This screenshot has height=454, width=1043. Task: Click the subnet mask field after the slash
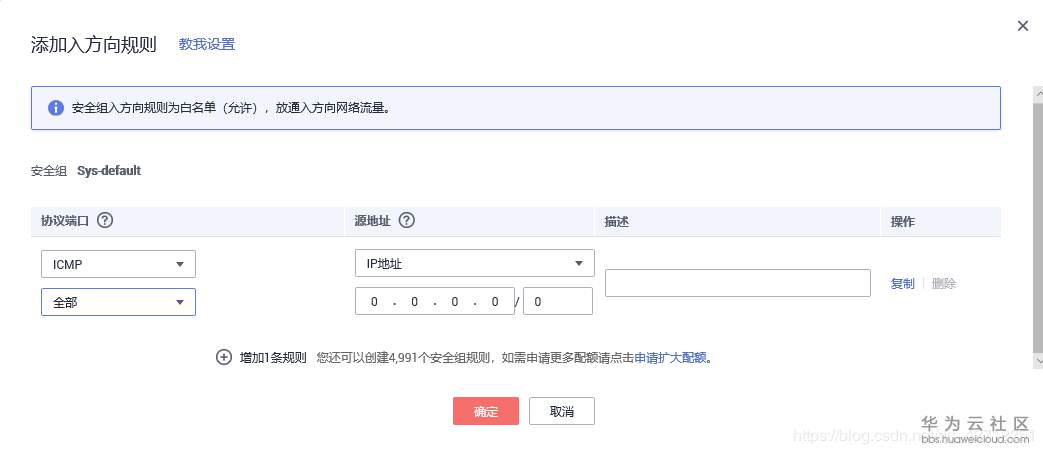pyautogui.click(x=557, y=302)
